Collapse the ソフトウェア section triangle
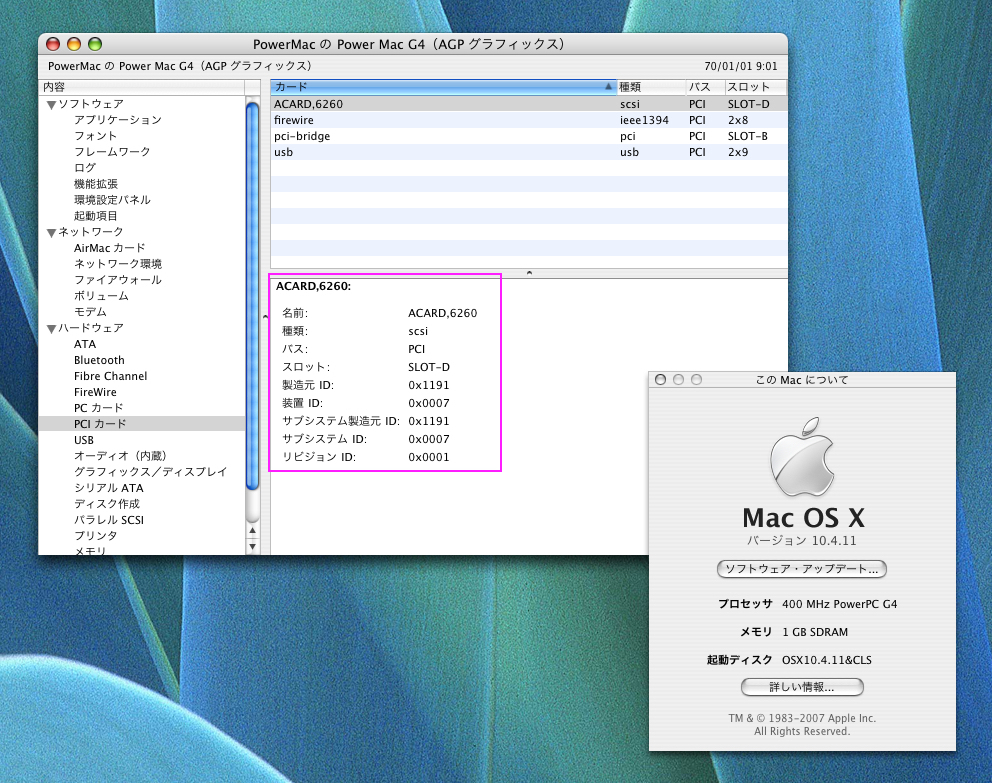This screenshot has width=992, height=783. coord(51,104)
